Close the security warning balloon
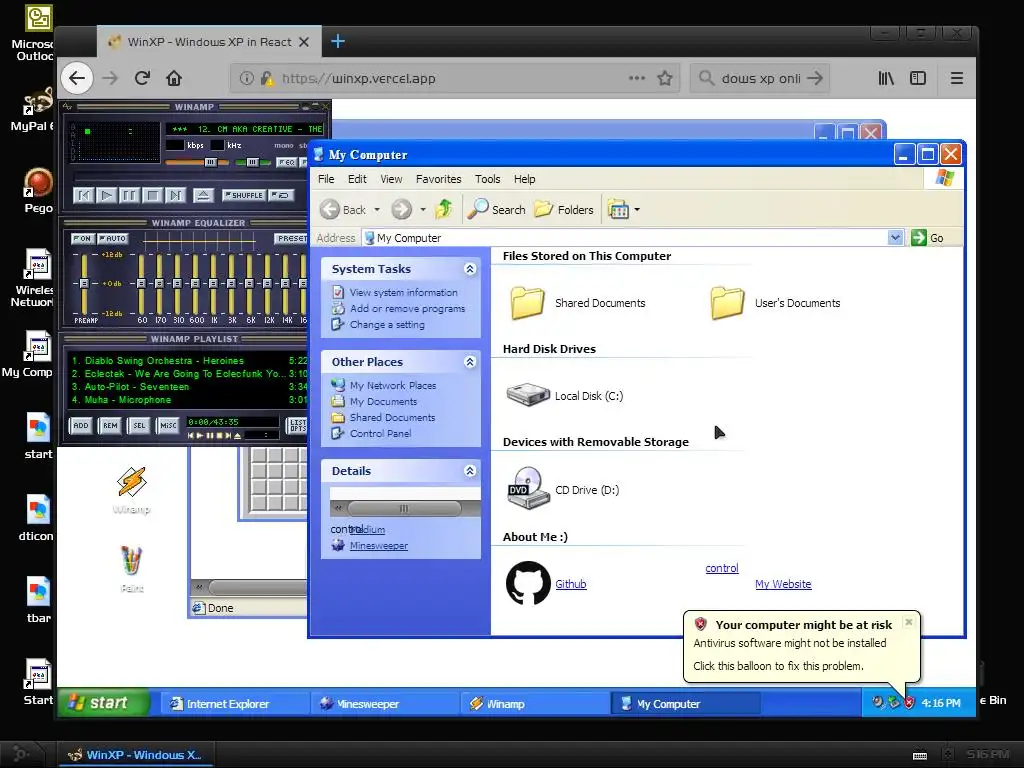The image size is (1024, 768). pos(908,622)
